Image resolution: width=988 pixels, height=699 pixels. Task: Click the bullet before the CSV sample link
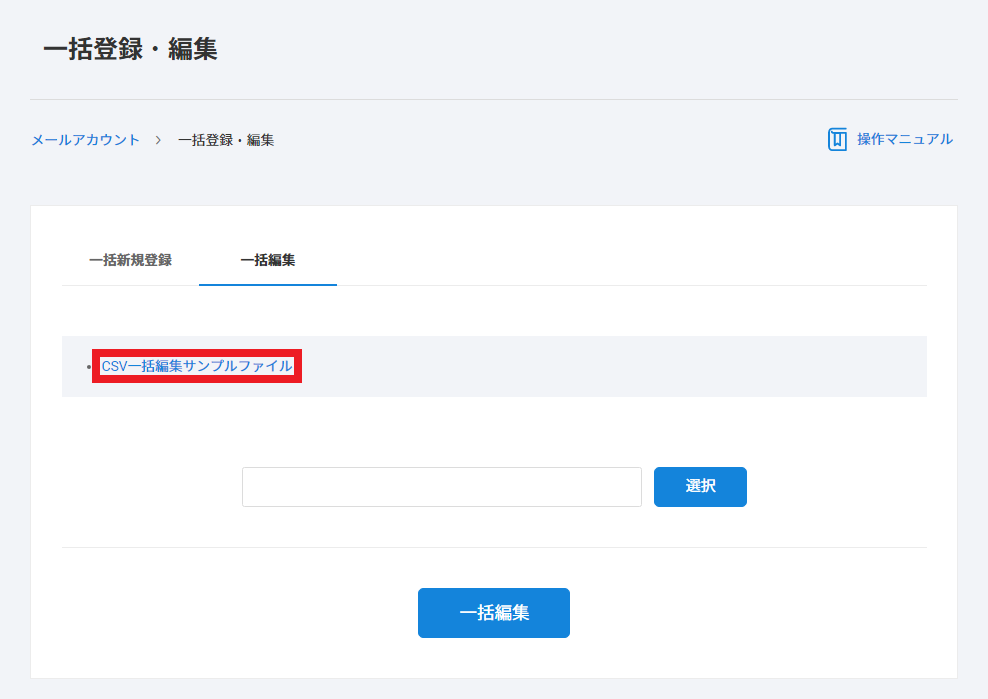[88, 368]
